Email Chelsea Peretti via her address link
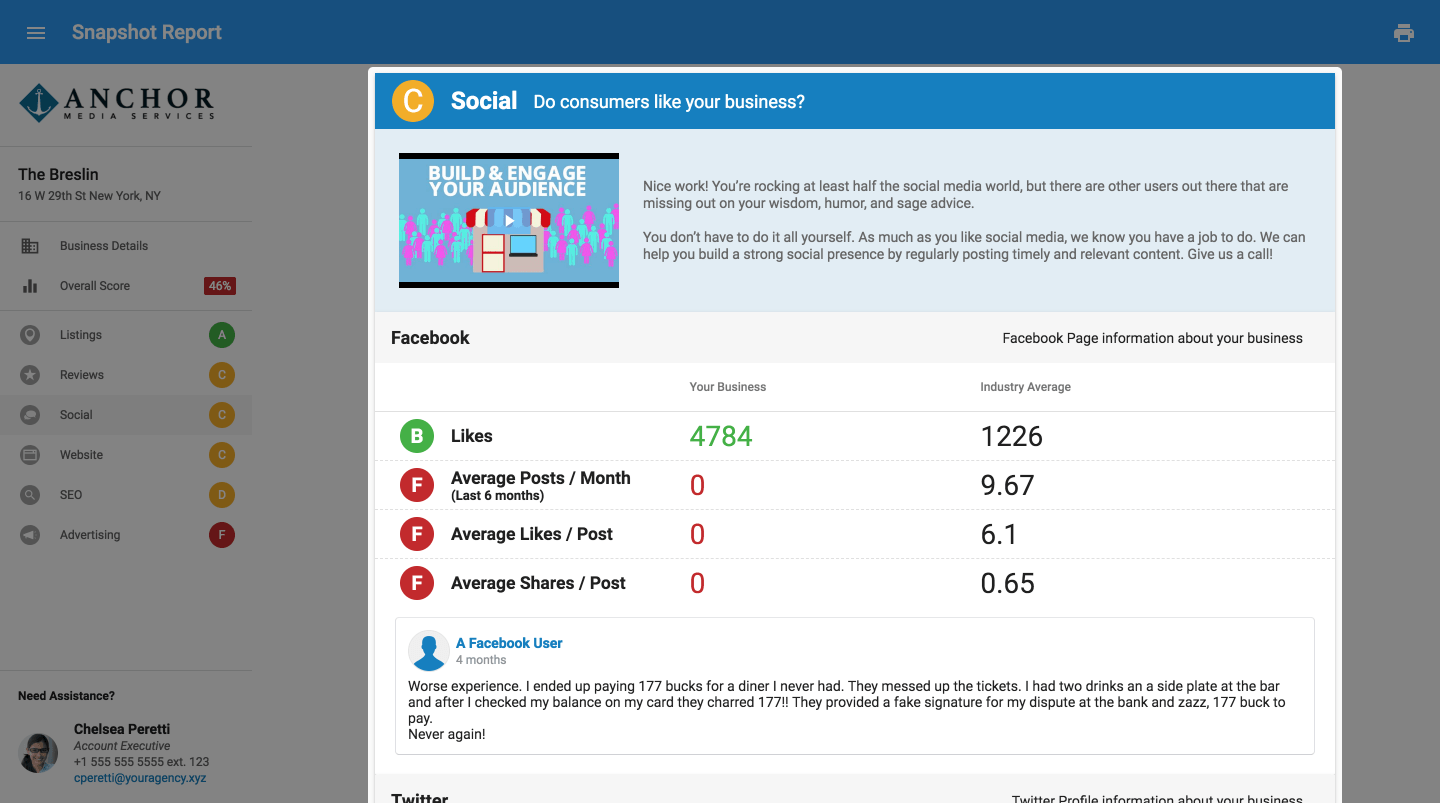1440x803 pixels. pyautogui.click(x=140, y=777)
